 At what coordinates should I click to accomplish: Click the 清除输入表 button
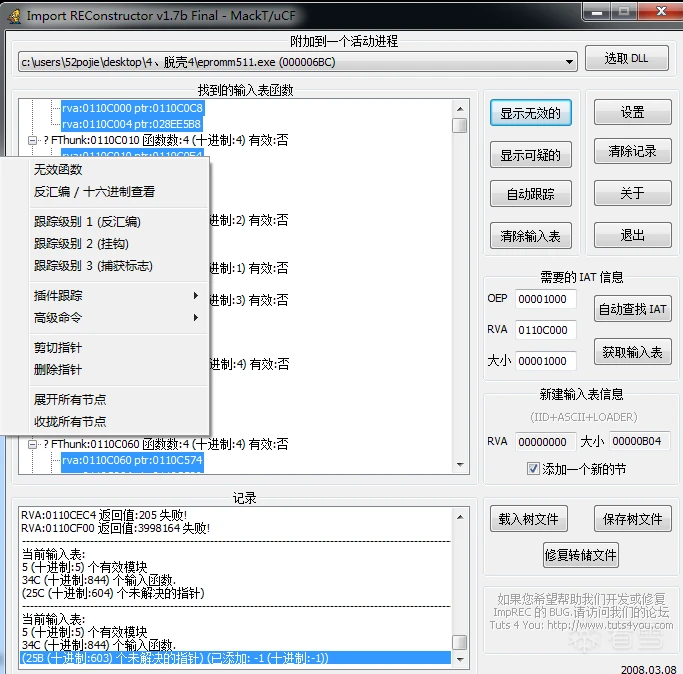pyautogui.click(x=531, y=236)
